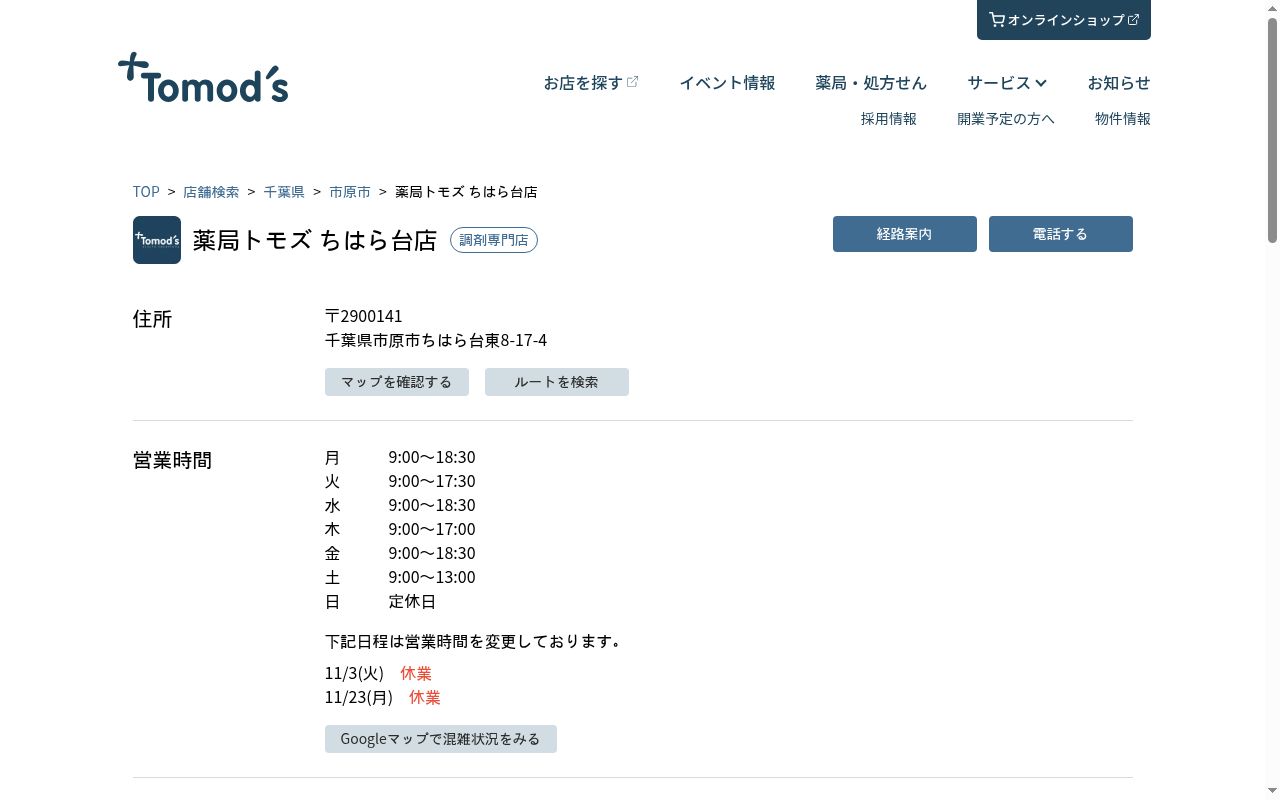Click 店舗検索 breadcrumb link
Image resolution: width=1280 pixels, height=800 pixels.
click(x=211, y=191)
